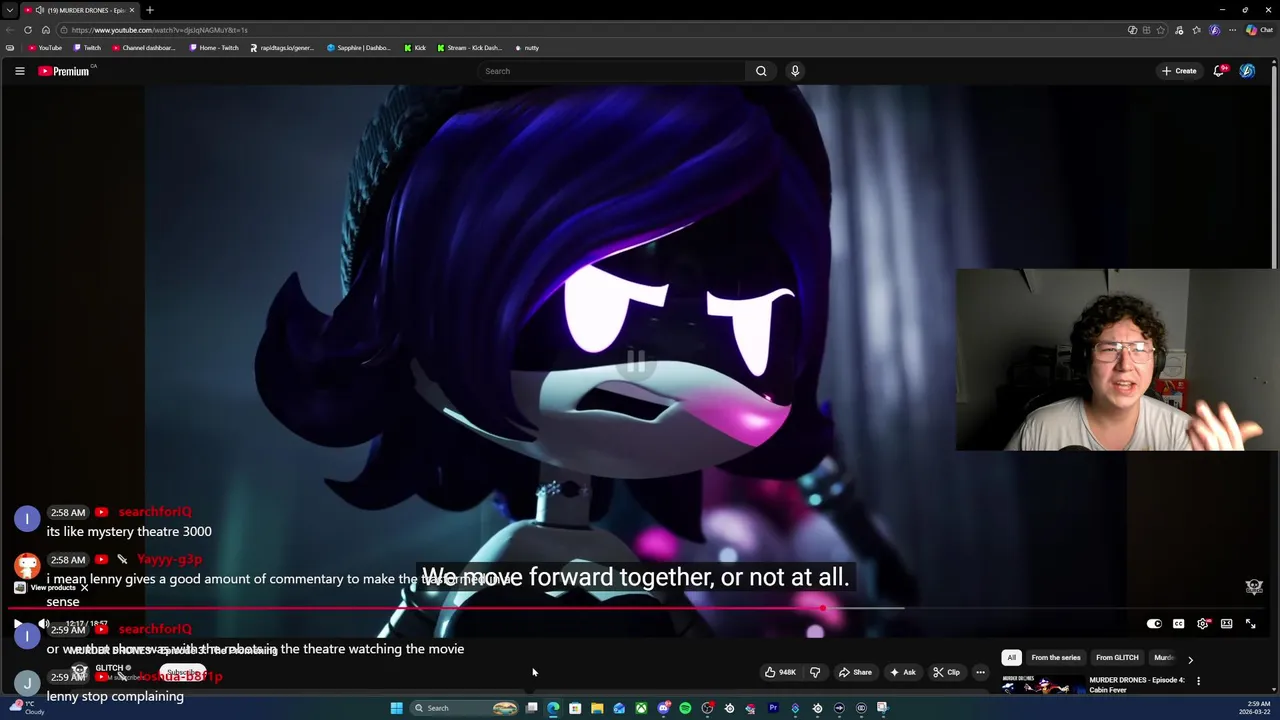This screenshot has width=1280, height=720.
Task: Open more video actions ellipsis
Action: pos(981,672)
